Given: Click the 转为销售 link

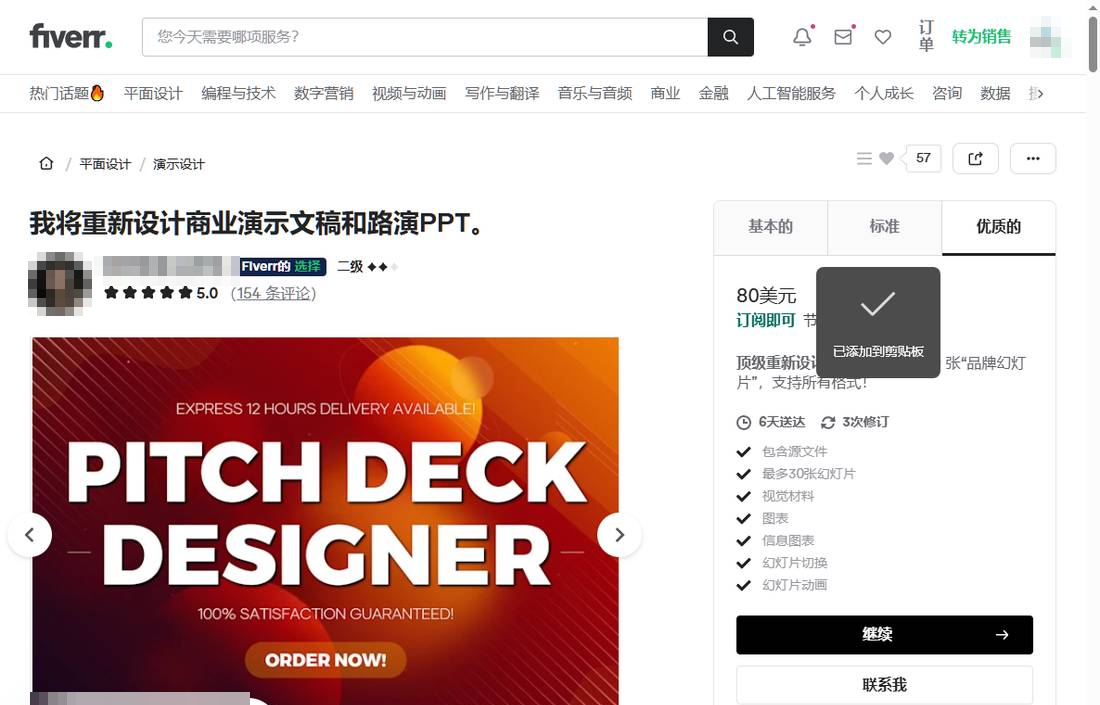Looking at the screenshot, I should (x=981, y=36).
